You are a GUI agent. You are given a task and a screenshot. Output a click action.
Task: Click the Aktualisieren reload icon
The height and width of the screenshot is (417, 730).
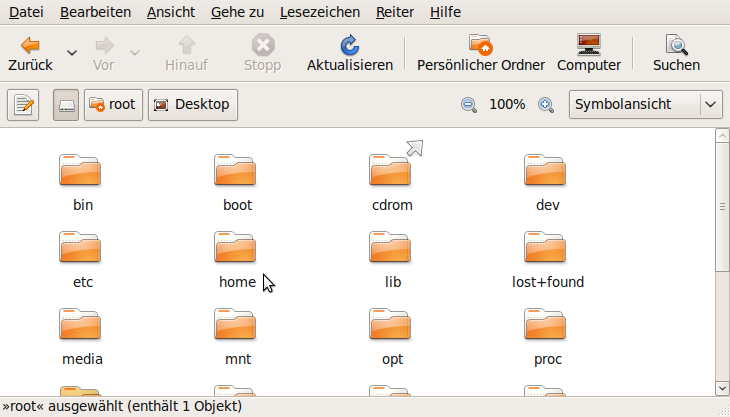pyautogui.click(x=350, y=45)
